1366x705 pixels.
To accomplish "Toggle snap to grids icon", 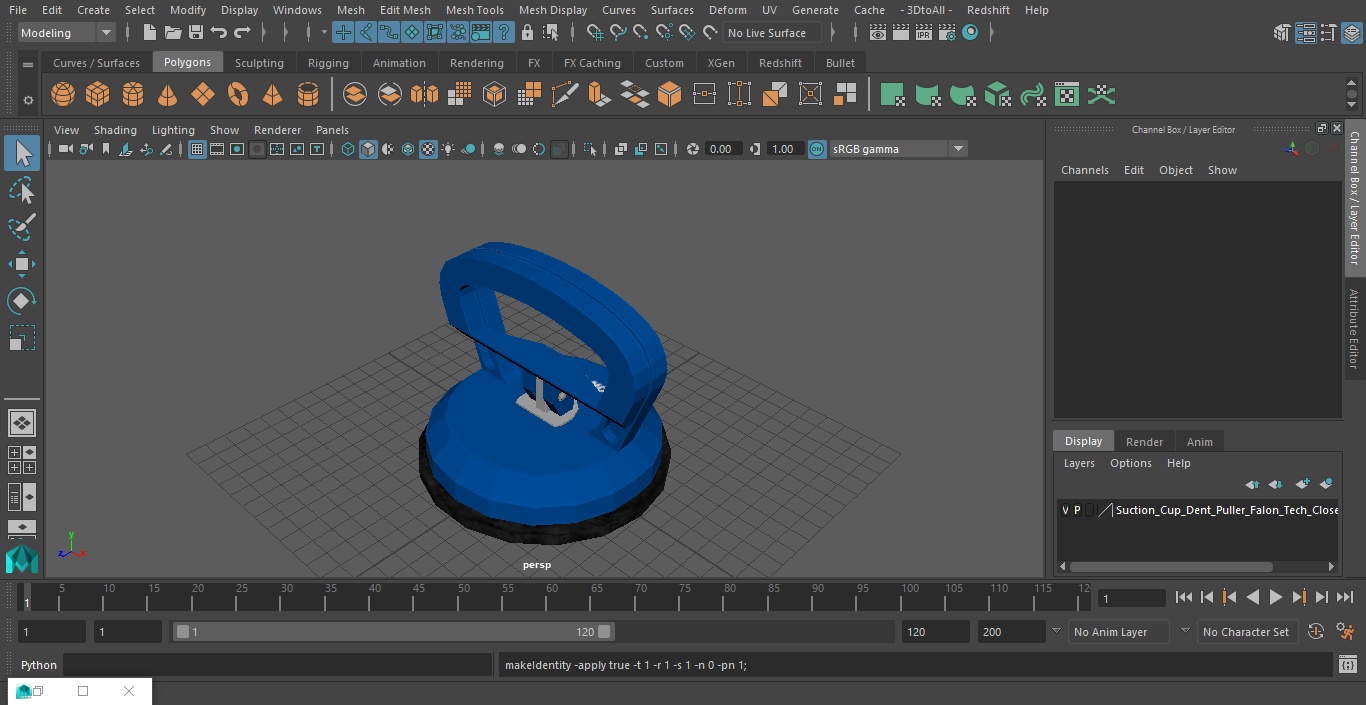I will [594, 33].
